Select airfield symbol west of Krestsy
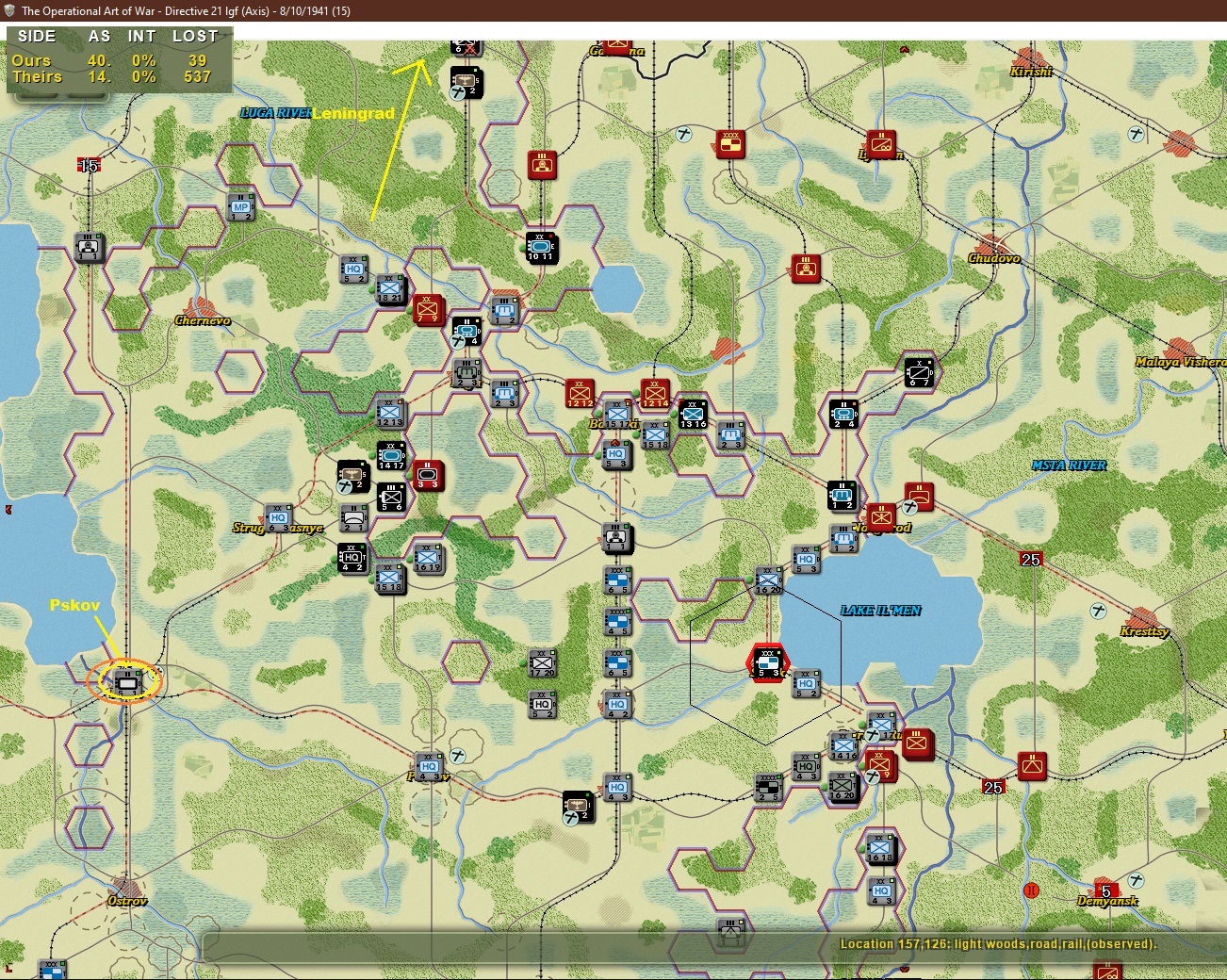 1098,611
